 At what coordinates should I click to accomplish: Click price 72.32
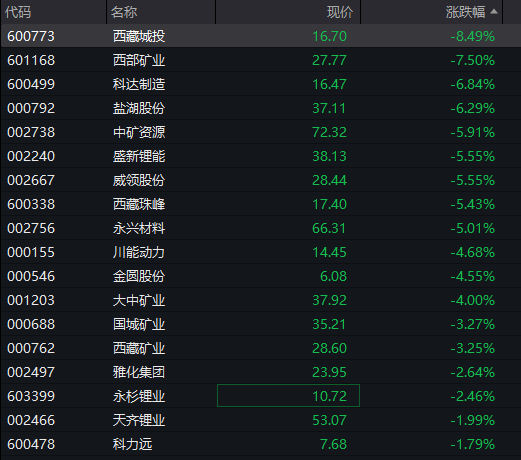329,132
